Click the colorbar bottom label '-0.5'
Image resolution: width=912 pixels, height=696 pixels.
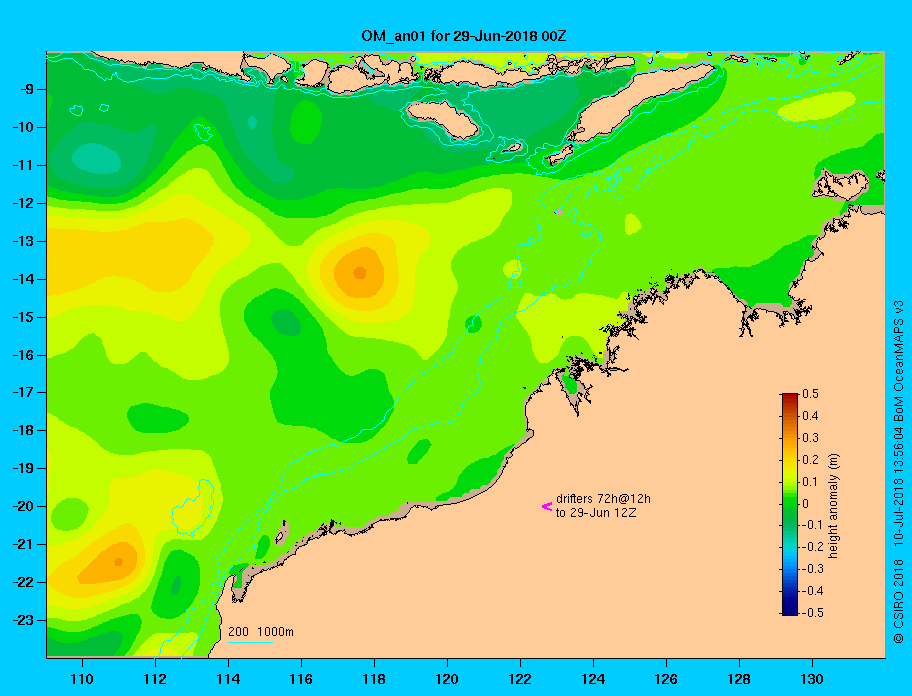813,613
